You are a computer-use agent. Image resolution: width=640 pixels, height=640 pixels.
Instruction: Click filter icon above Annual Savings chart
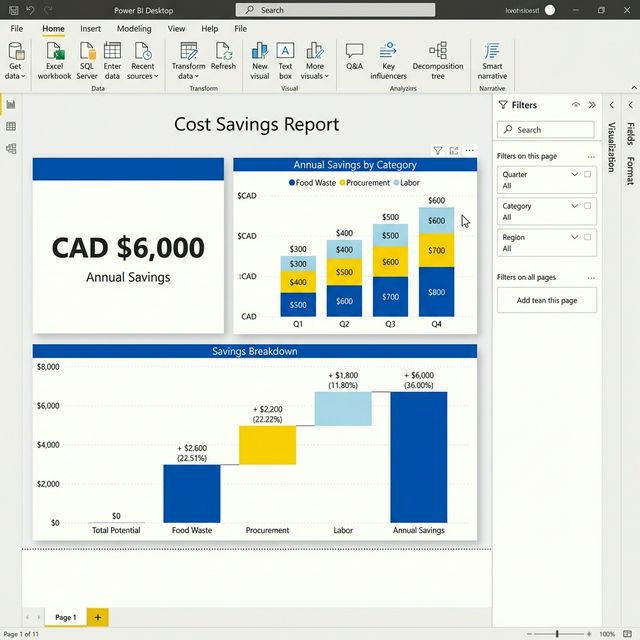[x=437, y=151]
